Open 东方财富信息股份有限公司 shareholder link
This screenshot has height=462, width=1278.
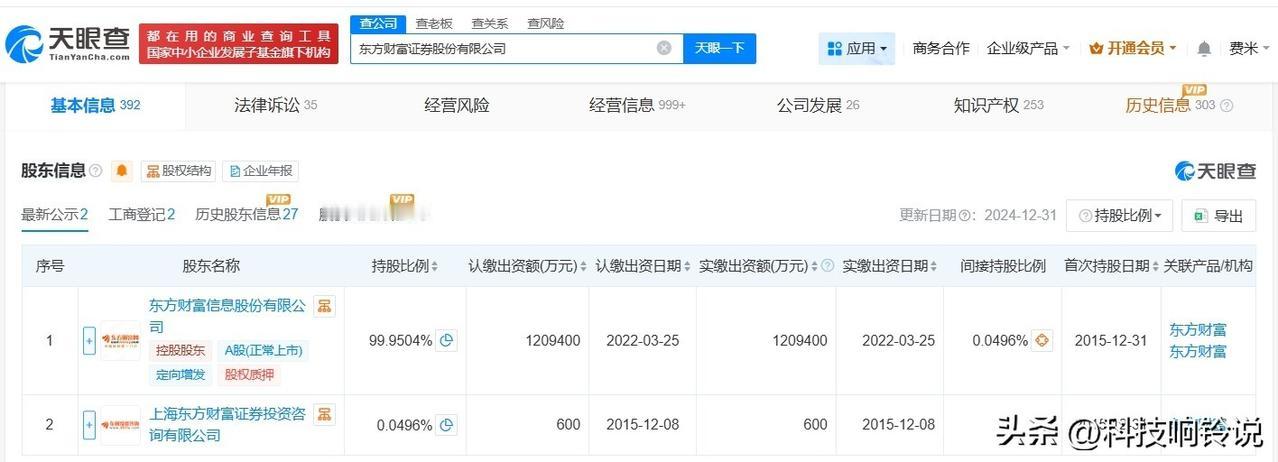pyautogui.click(x=227, y=315)
